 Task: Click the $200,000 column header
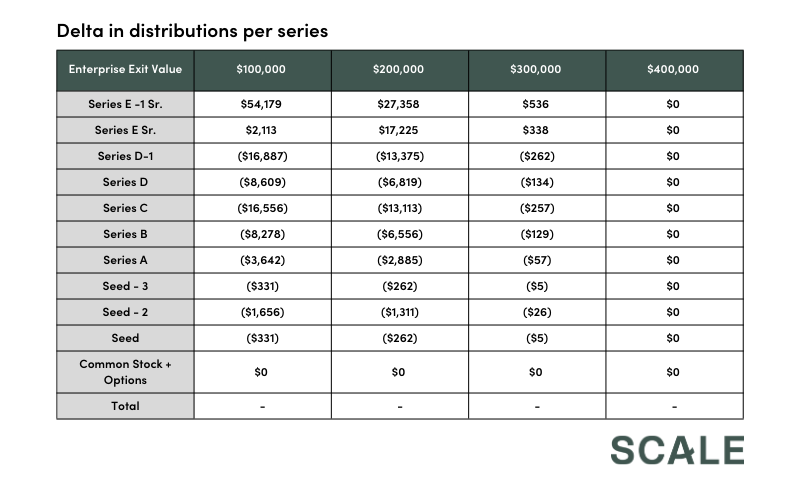tap(399, 70)
